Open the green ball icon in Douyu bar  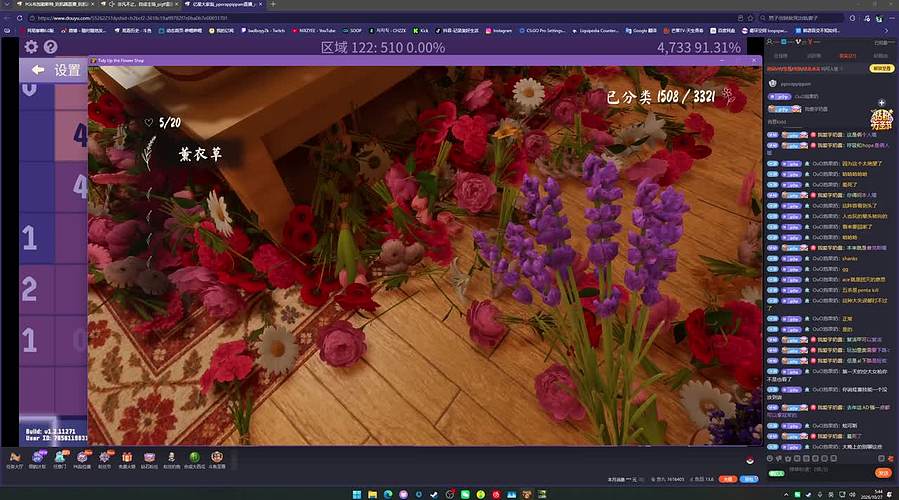(194, 457)
